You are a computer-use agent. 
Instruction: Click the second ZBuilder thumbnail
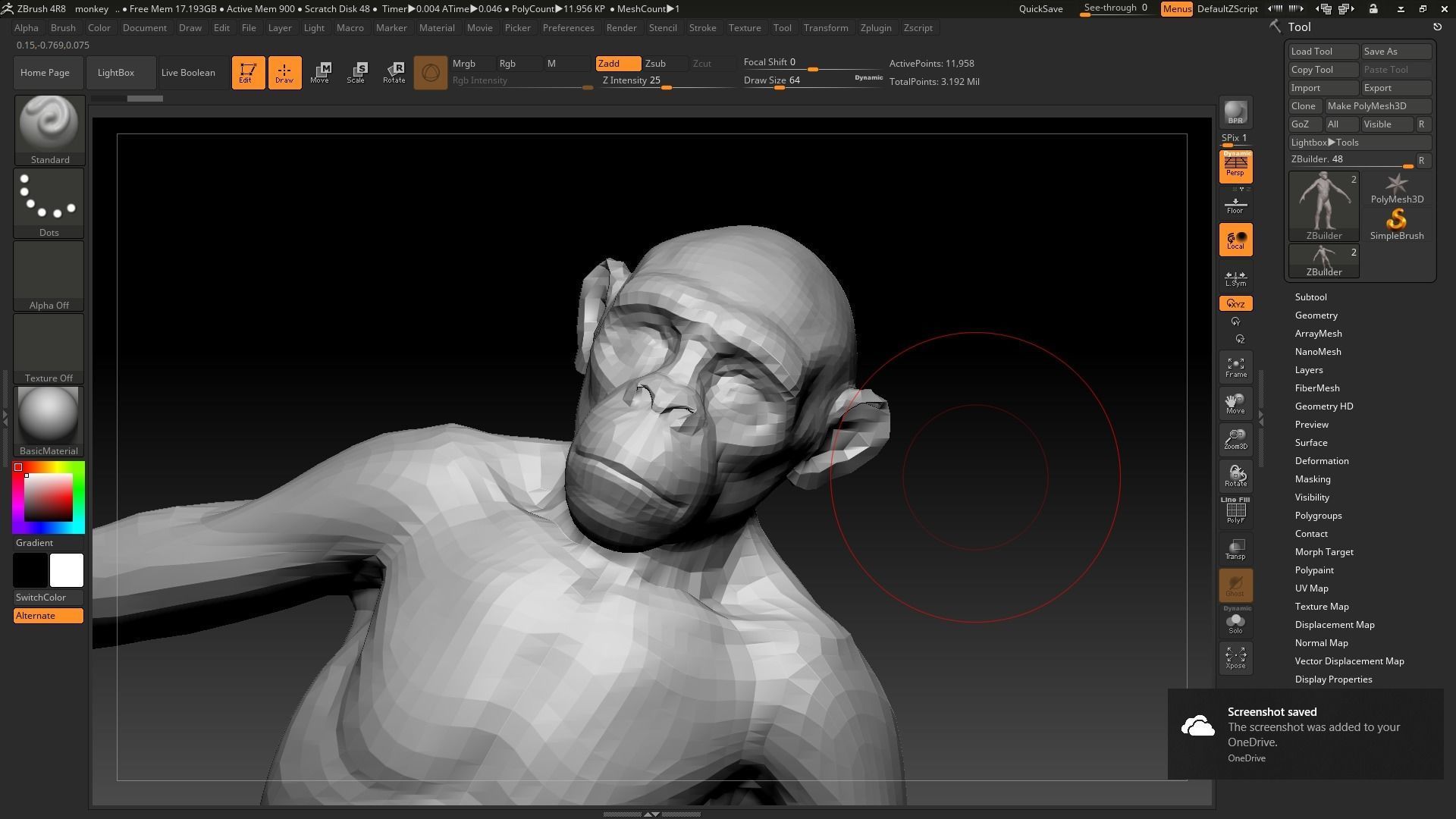[1324, 261]
